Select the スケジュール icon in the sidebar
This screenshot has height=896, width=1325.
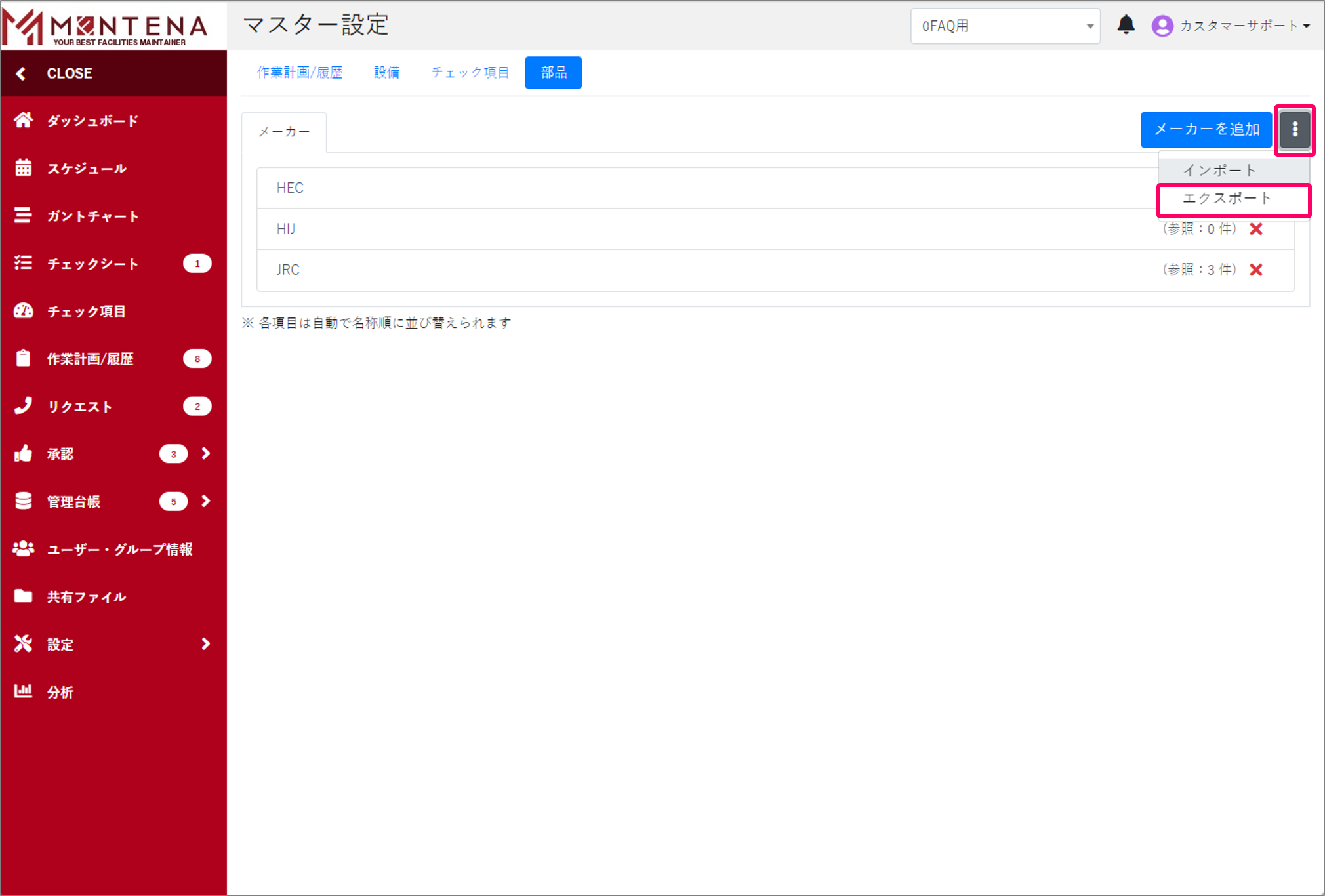point(24,168)
